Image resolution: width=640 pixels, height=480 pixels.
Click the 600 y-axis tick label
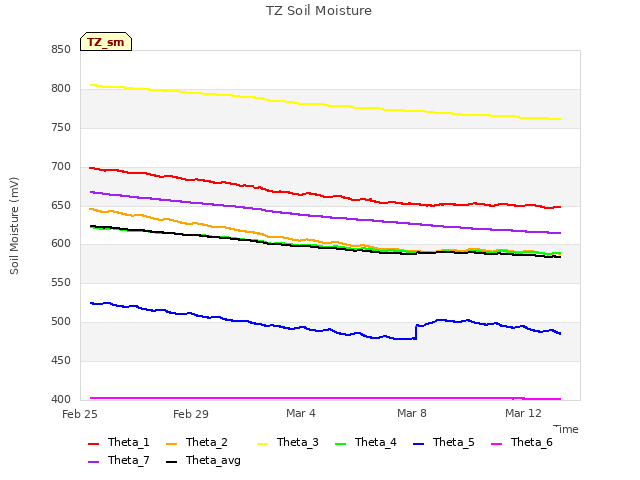tap(61, 244)
